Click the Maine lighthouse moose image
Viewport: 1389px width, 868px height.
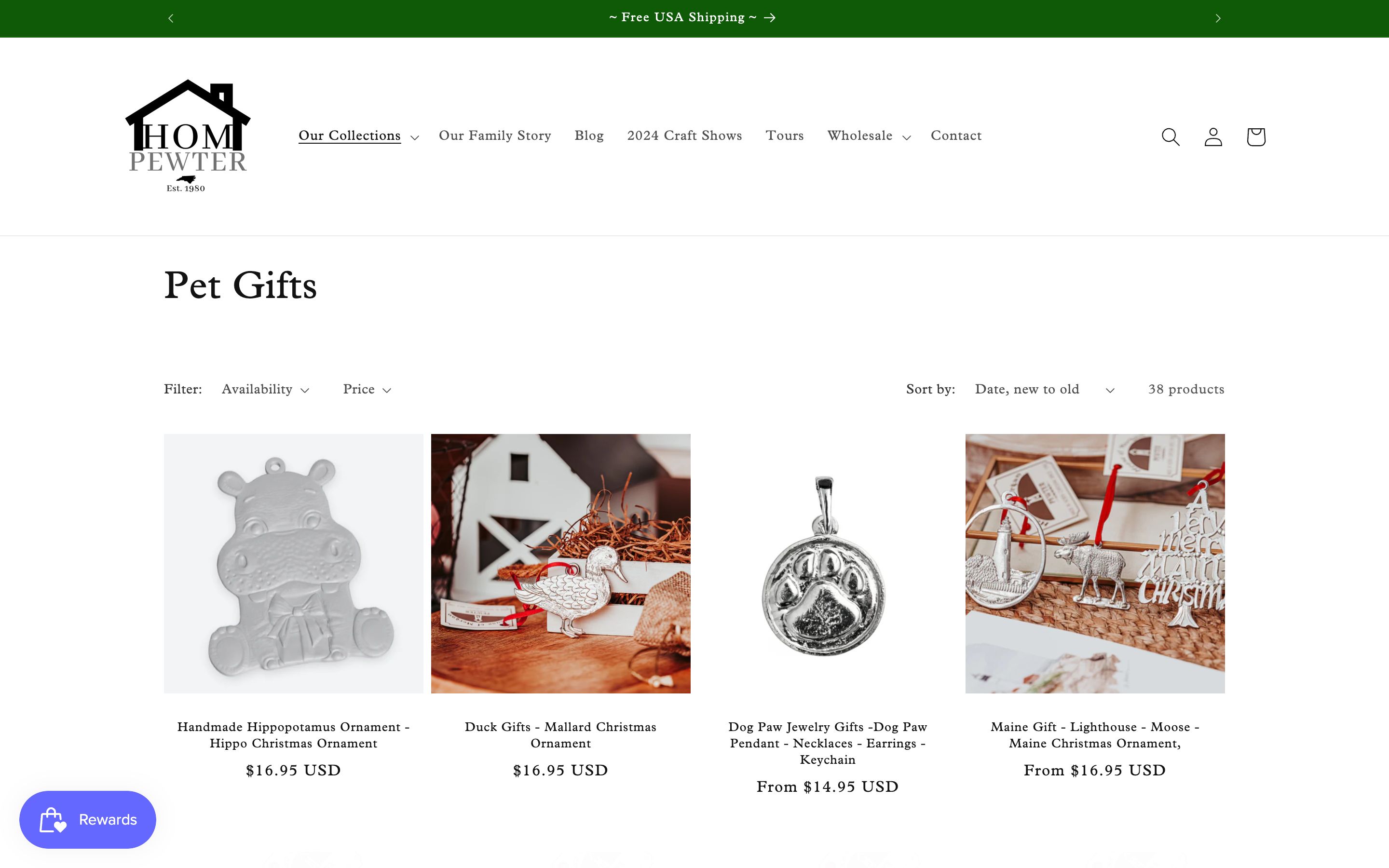click(1094, 563)
